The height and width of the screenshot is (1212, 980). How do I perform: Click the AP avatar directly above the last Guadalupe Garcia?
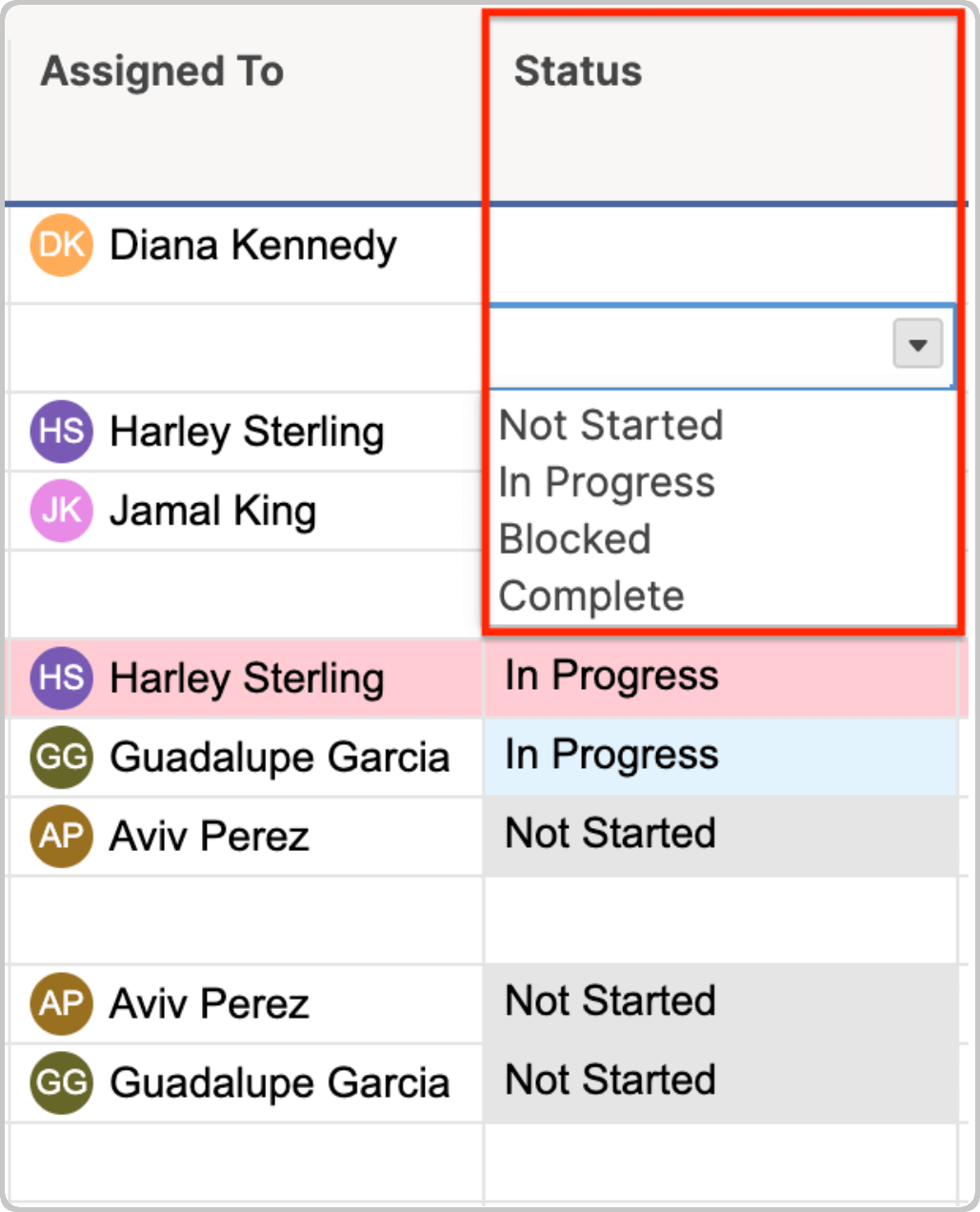click(62, 1003)
